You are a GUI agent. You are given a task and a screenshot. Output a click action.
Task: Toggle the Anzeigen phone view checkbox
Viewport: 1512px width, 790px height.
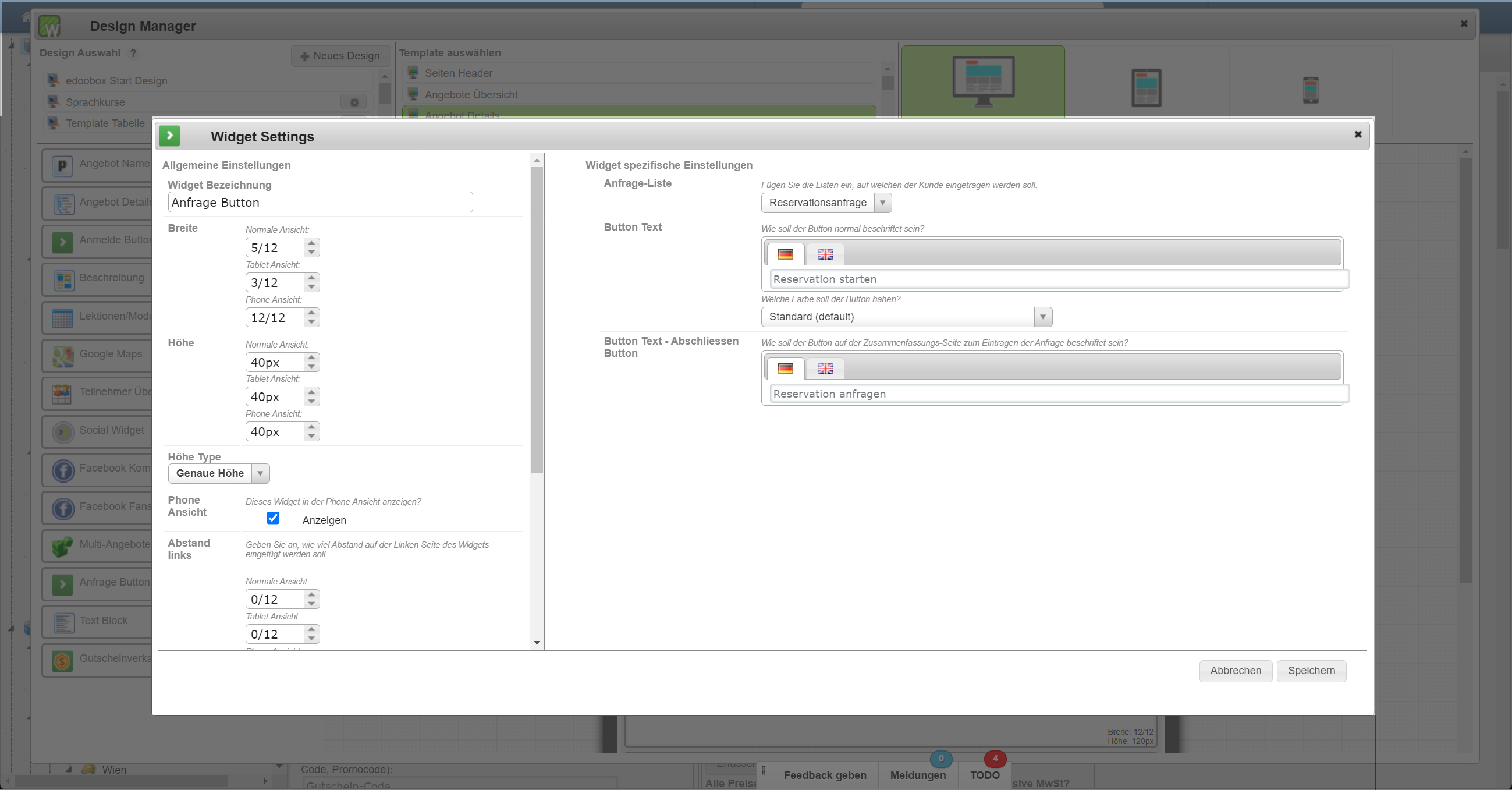click(x=273, y=518)
